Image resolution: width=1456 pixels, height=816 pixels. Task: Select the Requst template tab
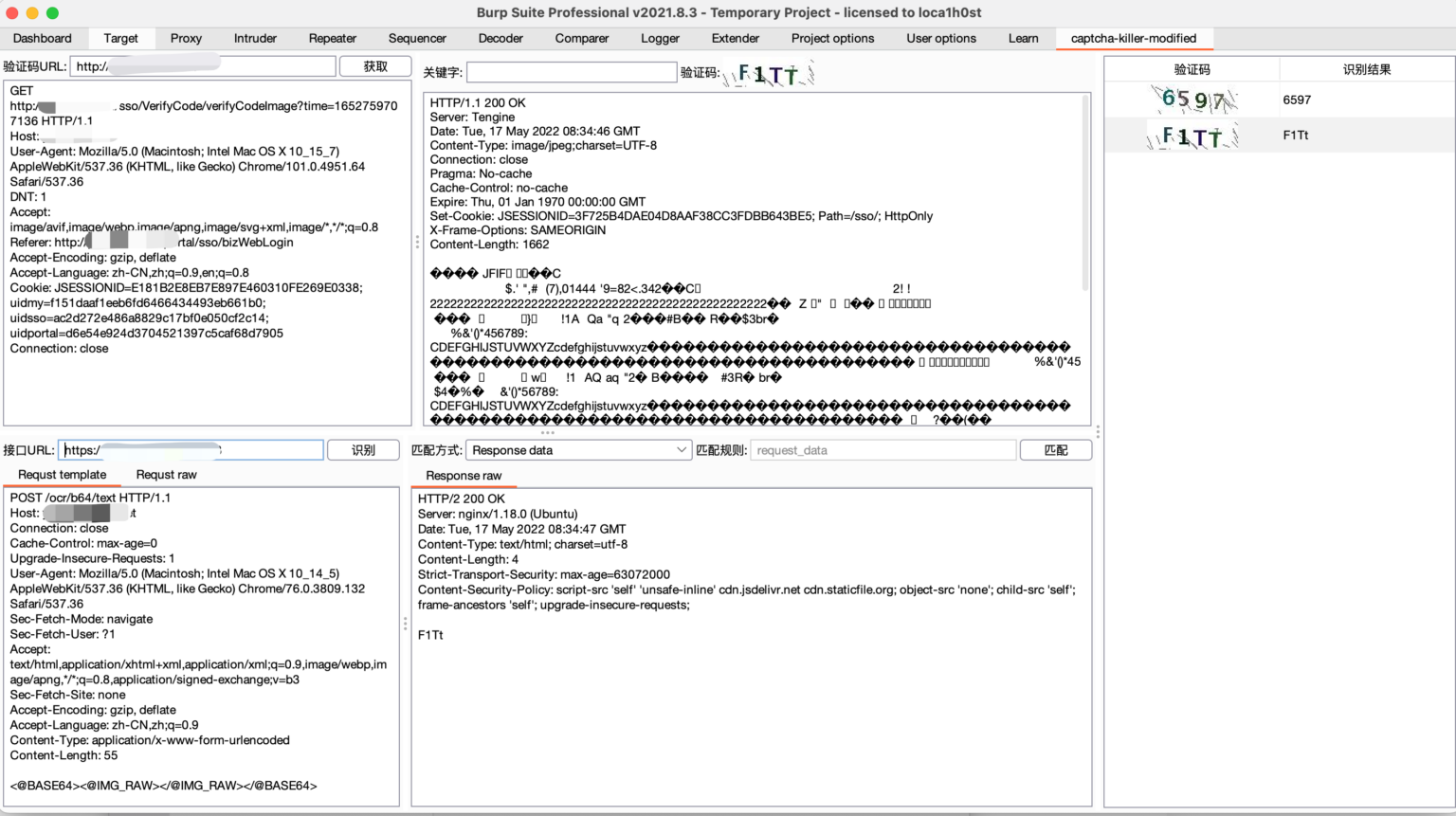62,474
